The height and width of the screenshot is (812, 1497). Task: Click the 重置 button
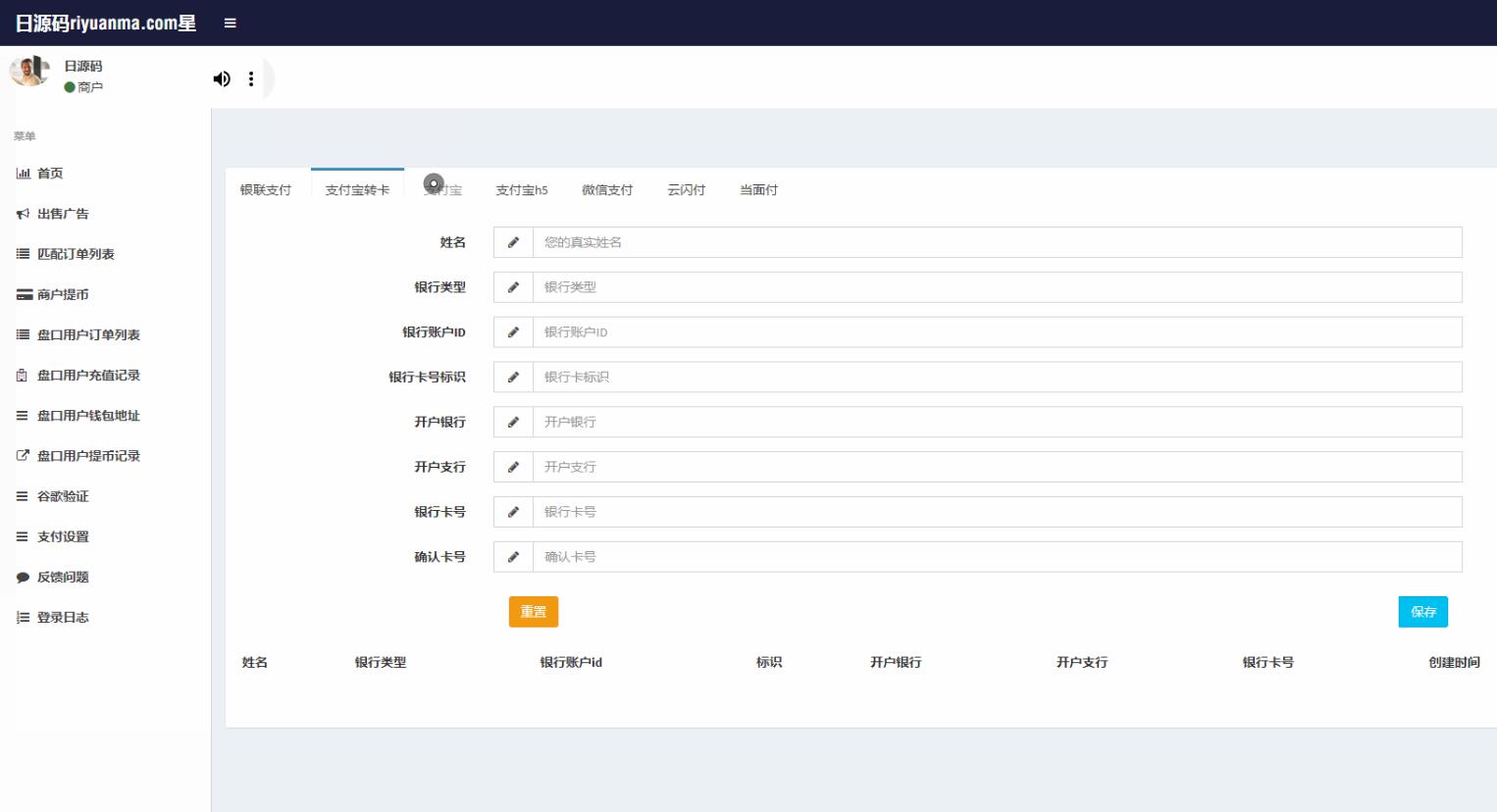533,612
